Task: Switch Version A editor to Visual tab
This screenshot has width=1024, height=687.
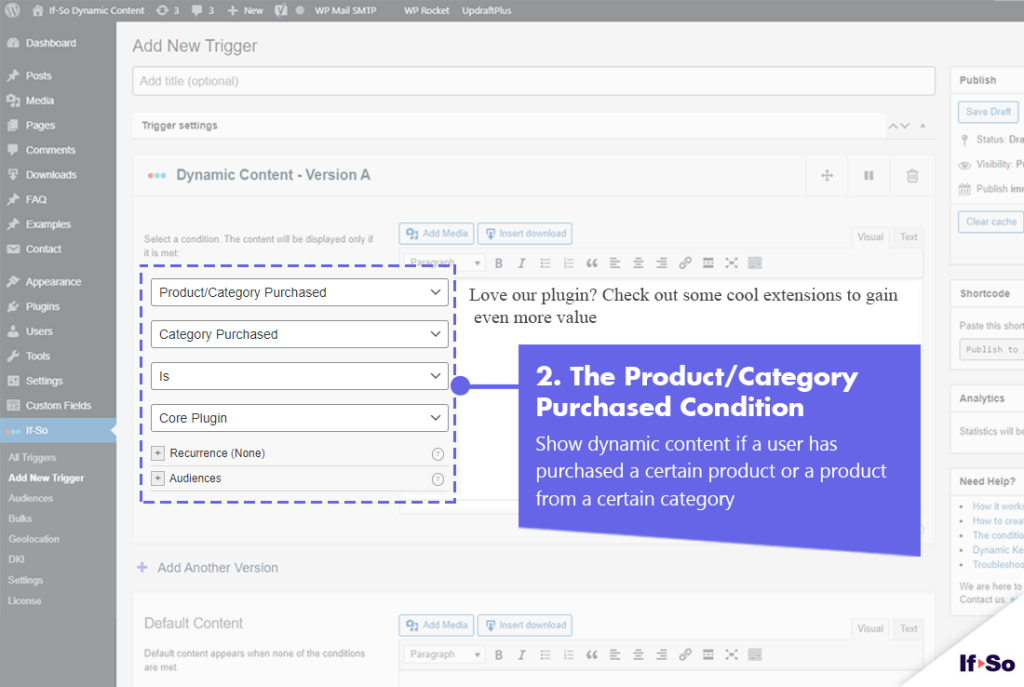Action: 870,237
